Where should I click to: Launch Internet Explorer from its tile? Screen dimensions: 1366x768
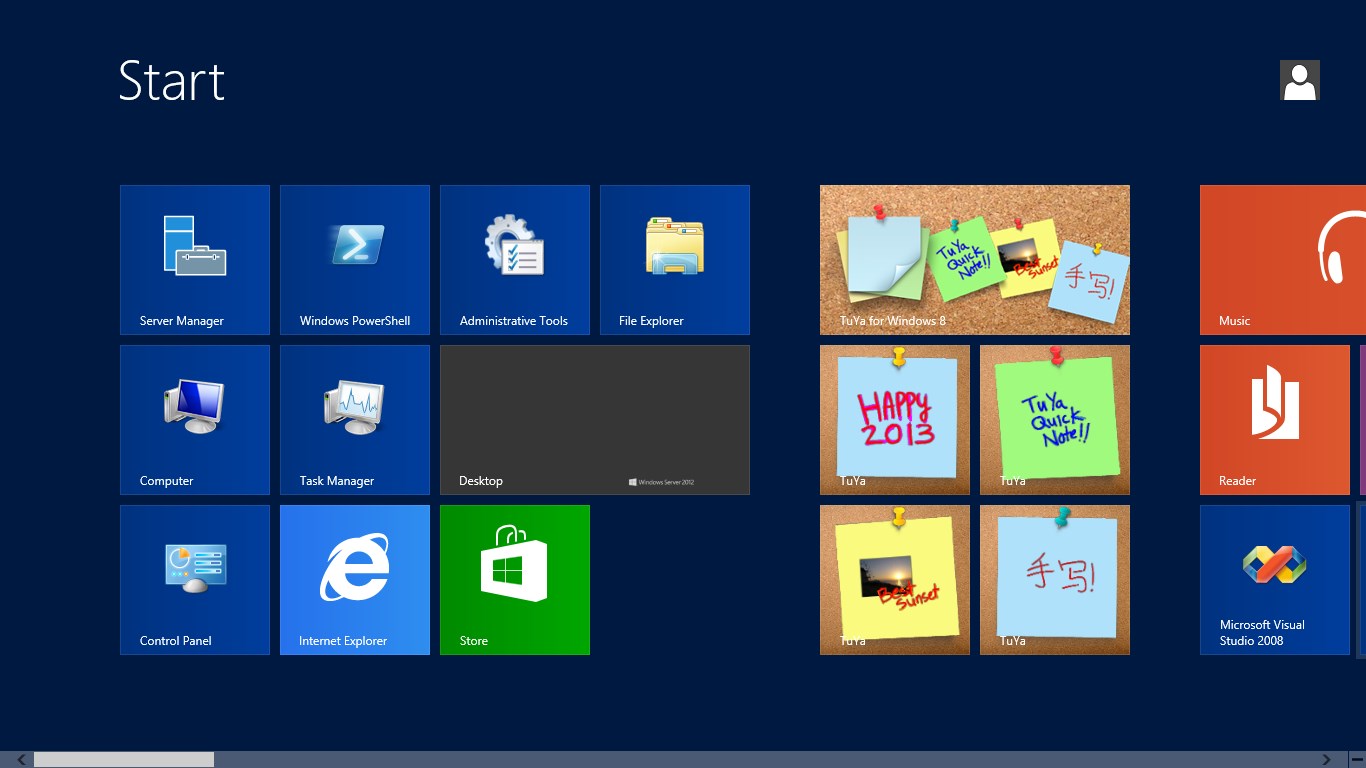[355, 580]
